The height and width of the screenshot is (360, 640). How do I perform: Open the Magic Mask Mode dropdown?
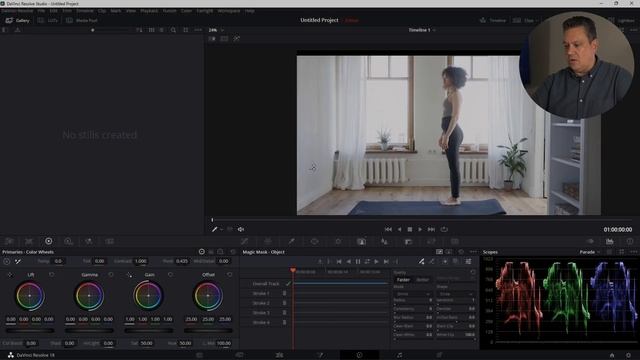pos(413,294)
